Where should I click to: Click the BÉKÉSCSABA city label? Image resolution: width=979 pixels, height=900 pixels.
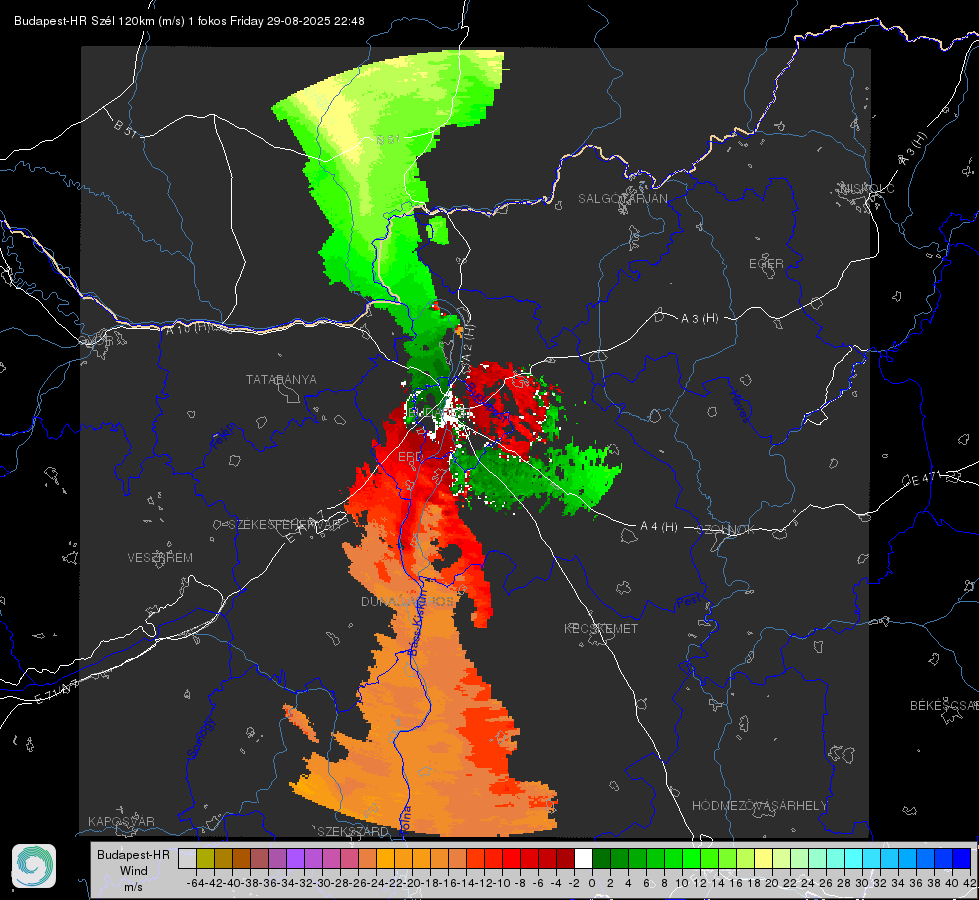click(x=944, y=706)
